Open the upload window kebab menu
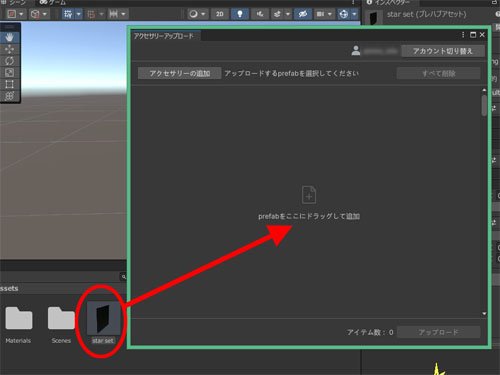500x375 pixels. click(x=463, y=35)
